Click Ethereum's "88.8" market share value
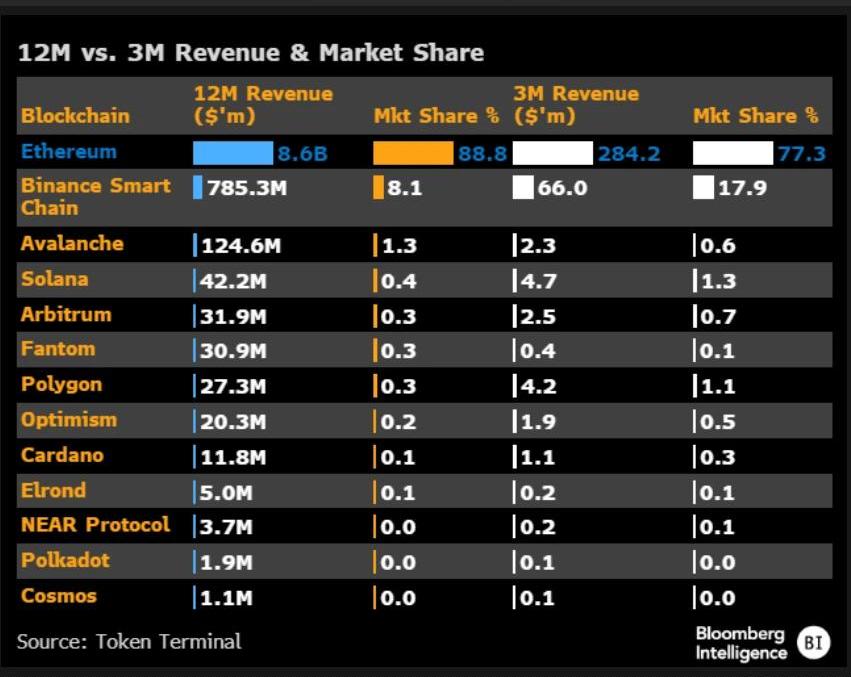Viewport: 851px width, 677px height. pos(482,154)
